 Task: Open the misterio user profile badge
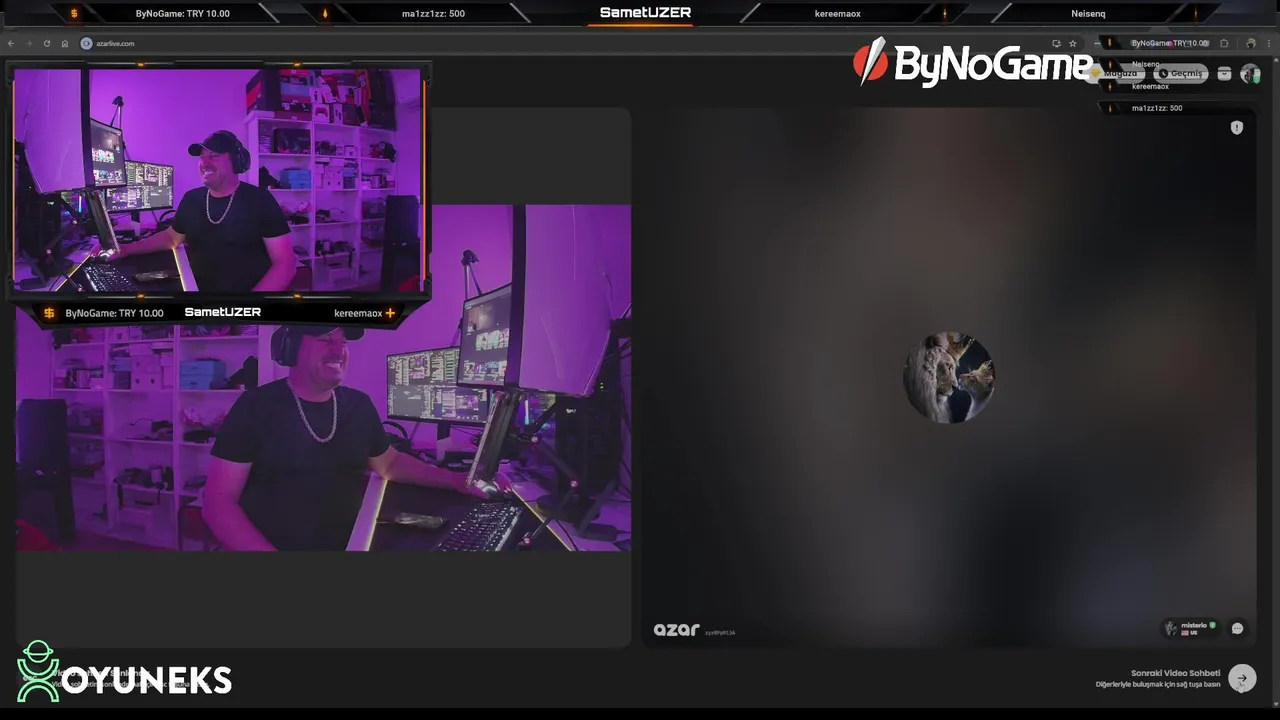point(1190,628)
